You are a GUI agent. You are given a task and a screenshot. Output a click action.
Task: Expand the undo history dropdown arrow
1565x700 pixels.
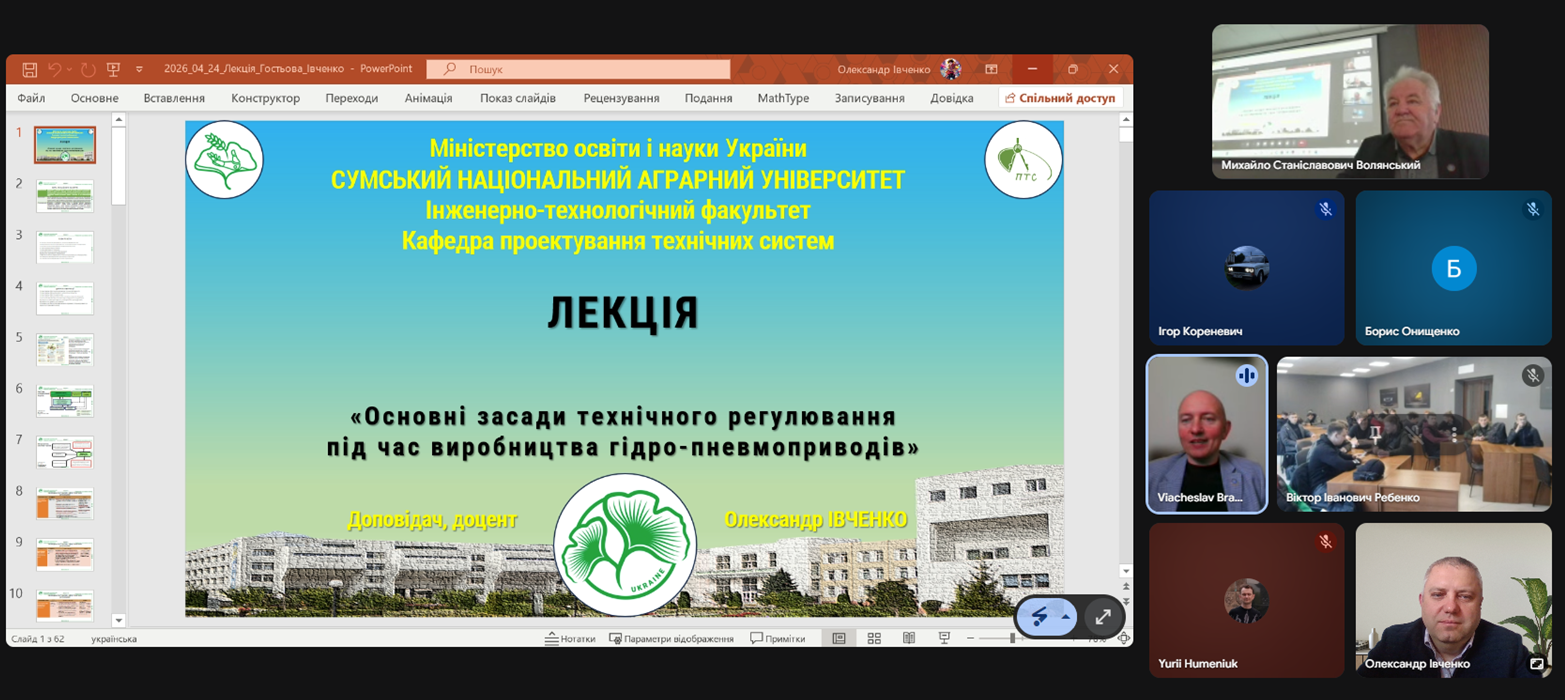click(x=70, y=69)
